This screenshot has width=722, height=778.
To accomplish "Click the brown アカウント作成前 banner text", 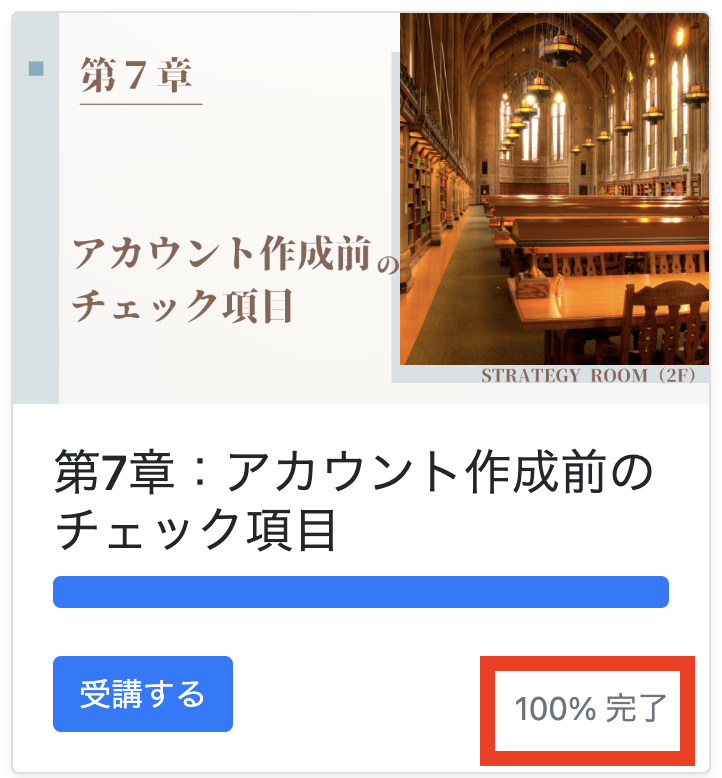I will (221, 254).
